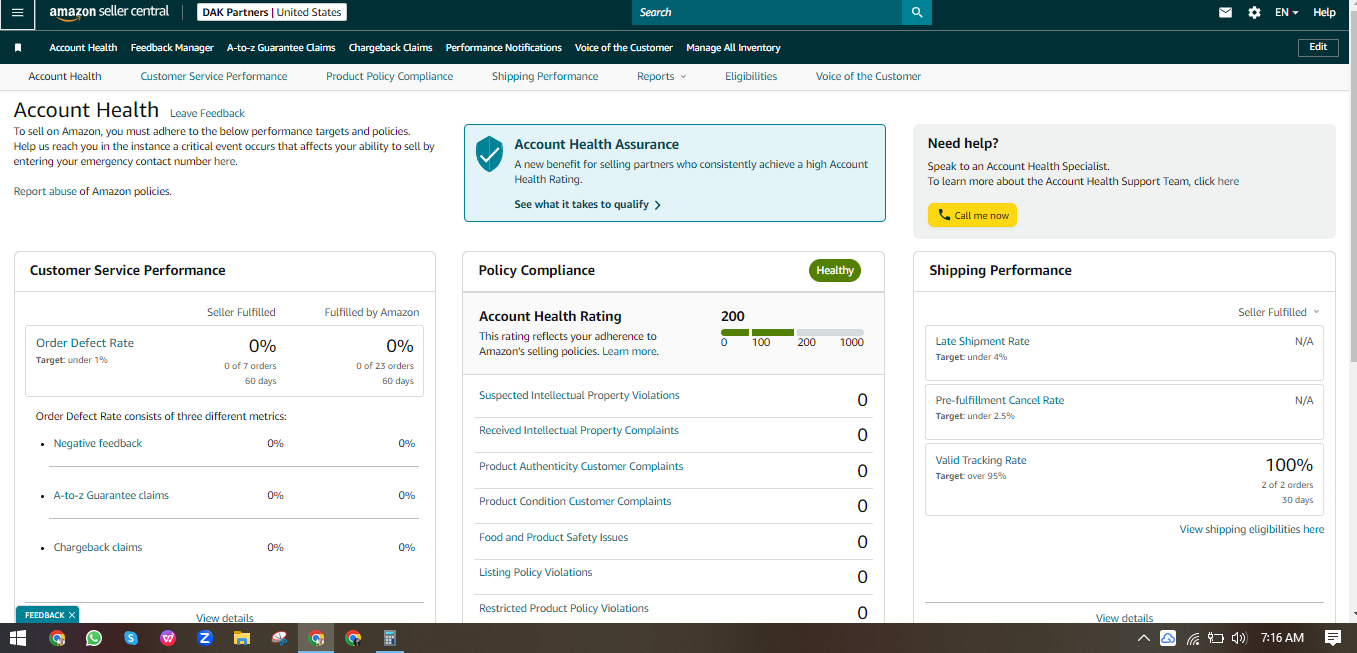The image size is (1357, 653).
Task: Open the DAK Partners account switcher
Action: coord(270,13)
